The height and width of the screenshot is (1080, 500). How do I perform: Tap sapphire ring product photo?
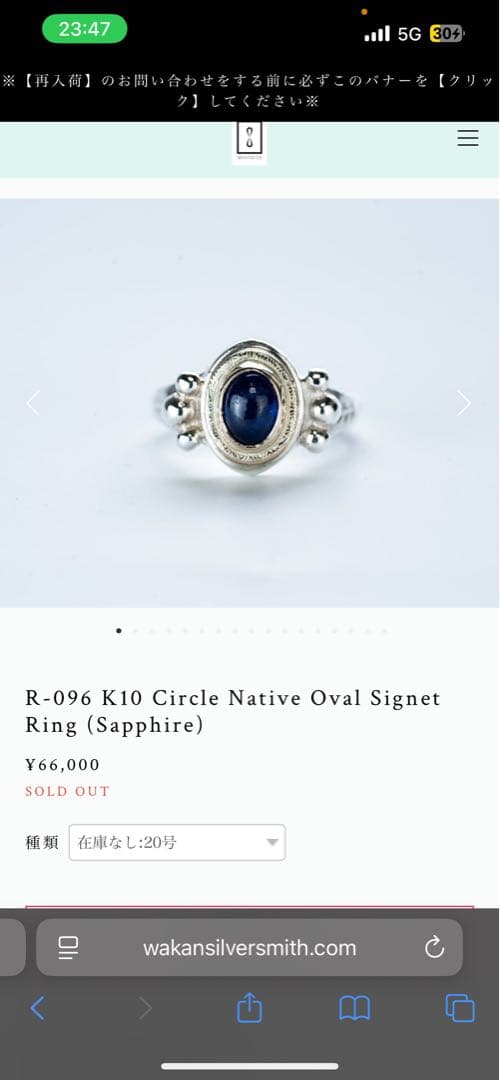[249, 403]
